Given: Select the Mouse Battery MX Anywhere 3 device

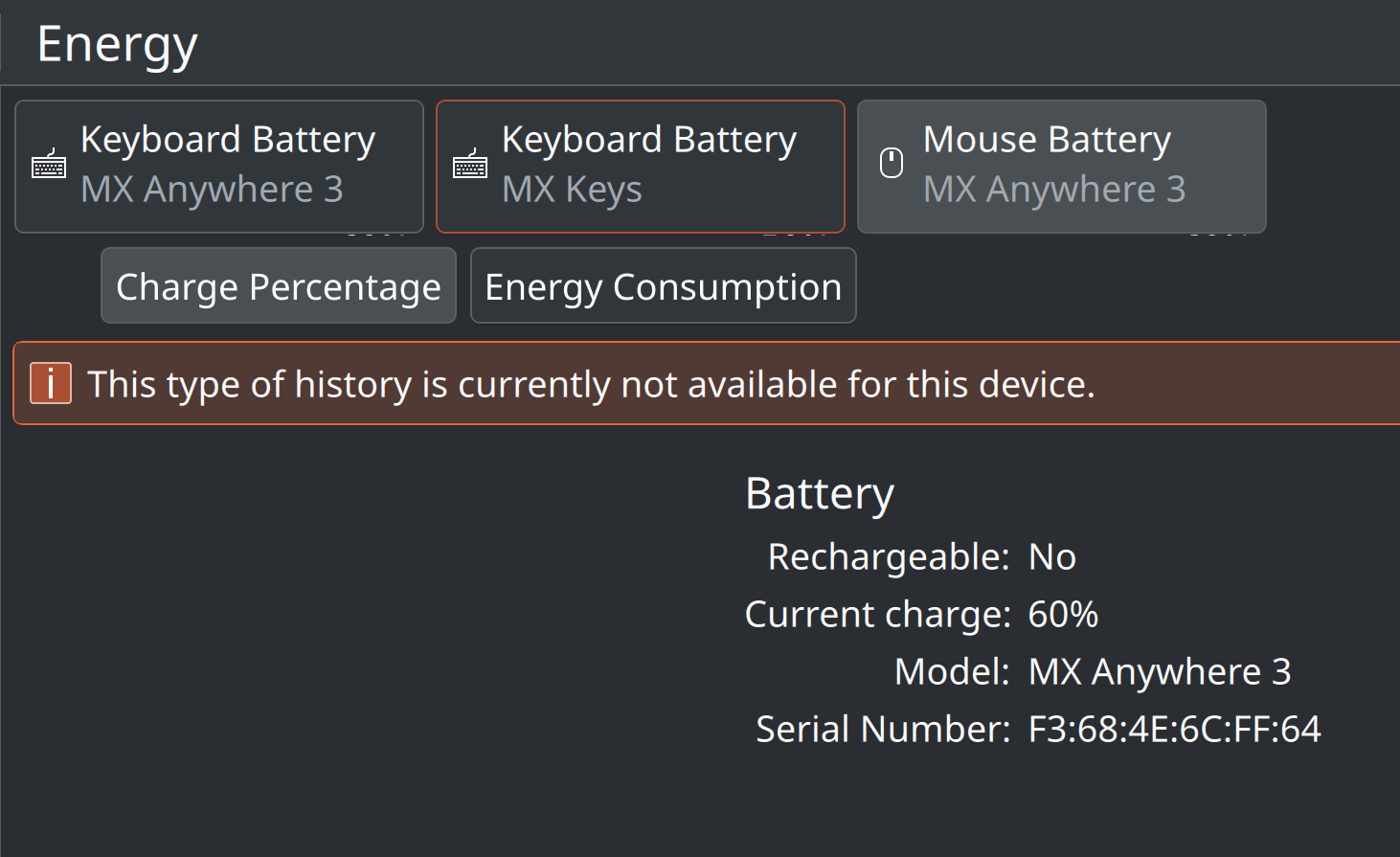Looking at the screenshot, I should coord(1062,167).
